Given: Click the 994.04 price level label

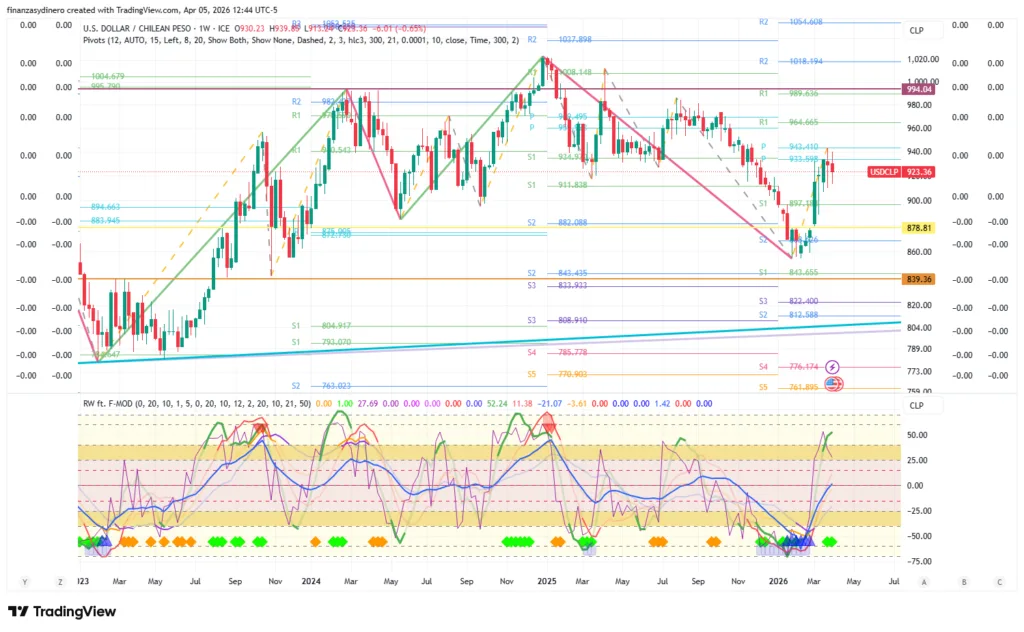Looking at the screenshot, I should (x=918, y=89).
